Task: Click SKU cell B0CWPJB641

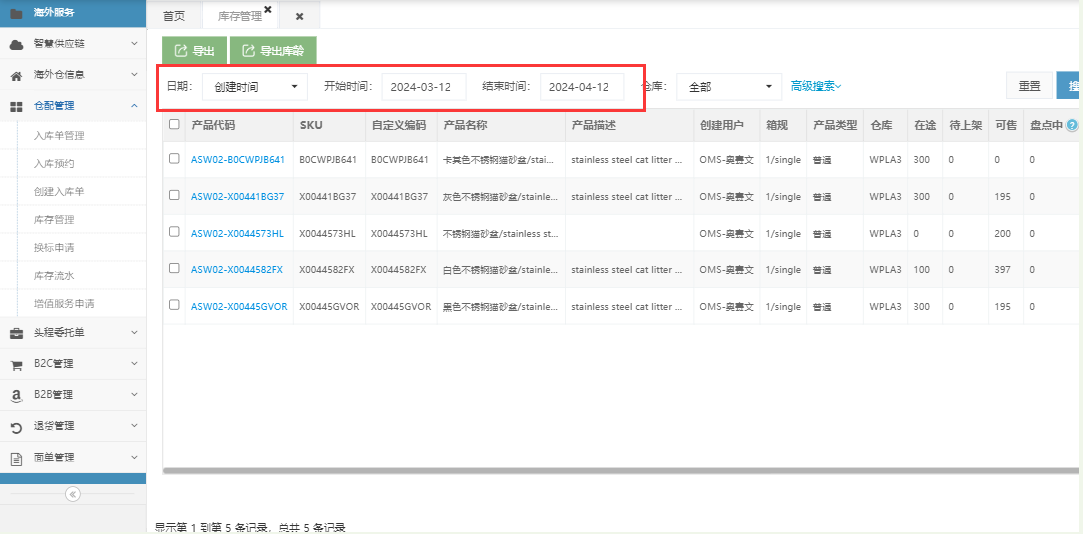Action: [328, 160]
